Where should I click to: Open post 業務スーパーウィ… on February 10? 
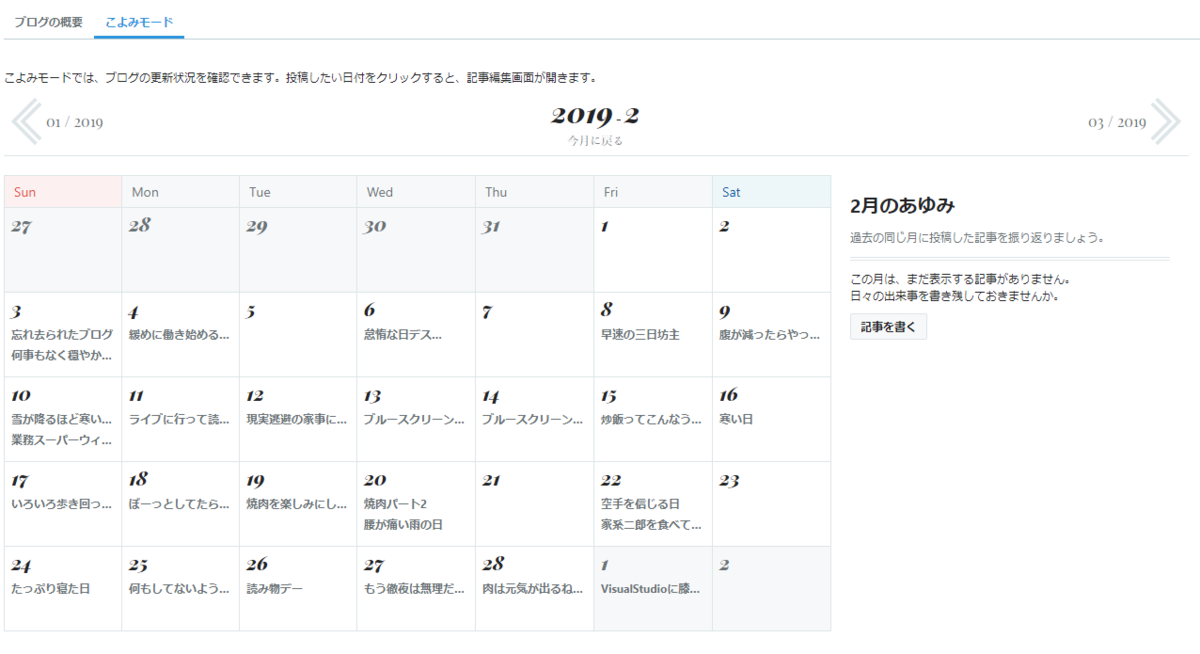click(62, 440)
